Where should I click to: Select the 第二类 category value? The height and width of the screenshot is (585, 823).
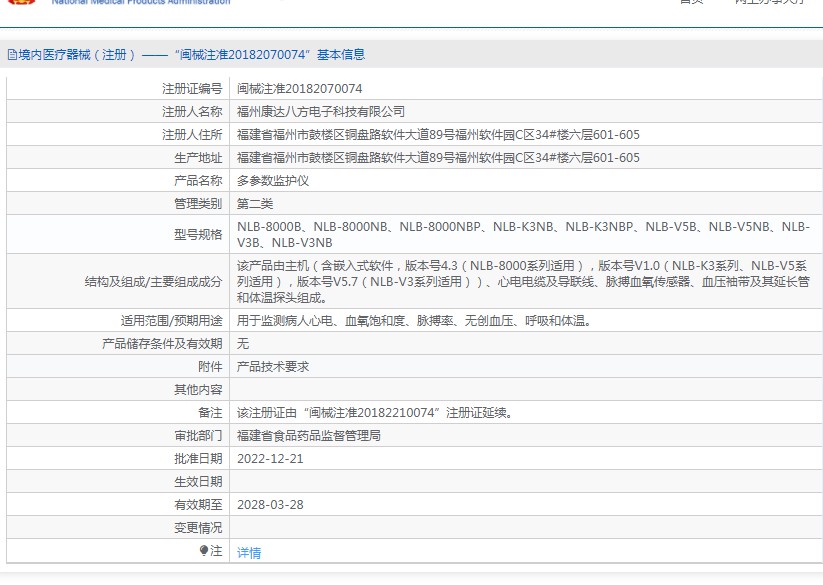point(255,204)
